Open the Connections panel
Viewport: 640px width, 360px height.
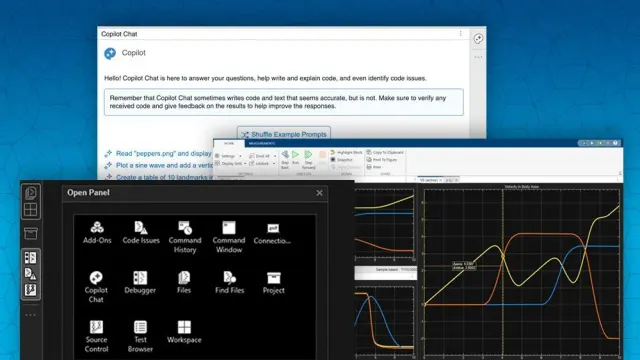272,233
